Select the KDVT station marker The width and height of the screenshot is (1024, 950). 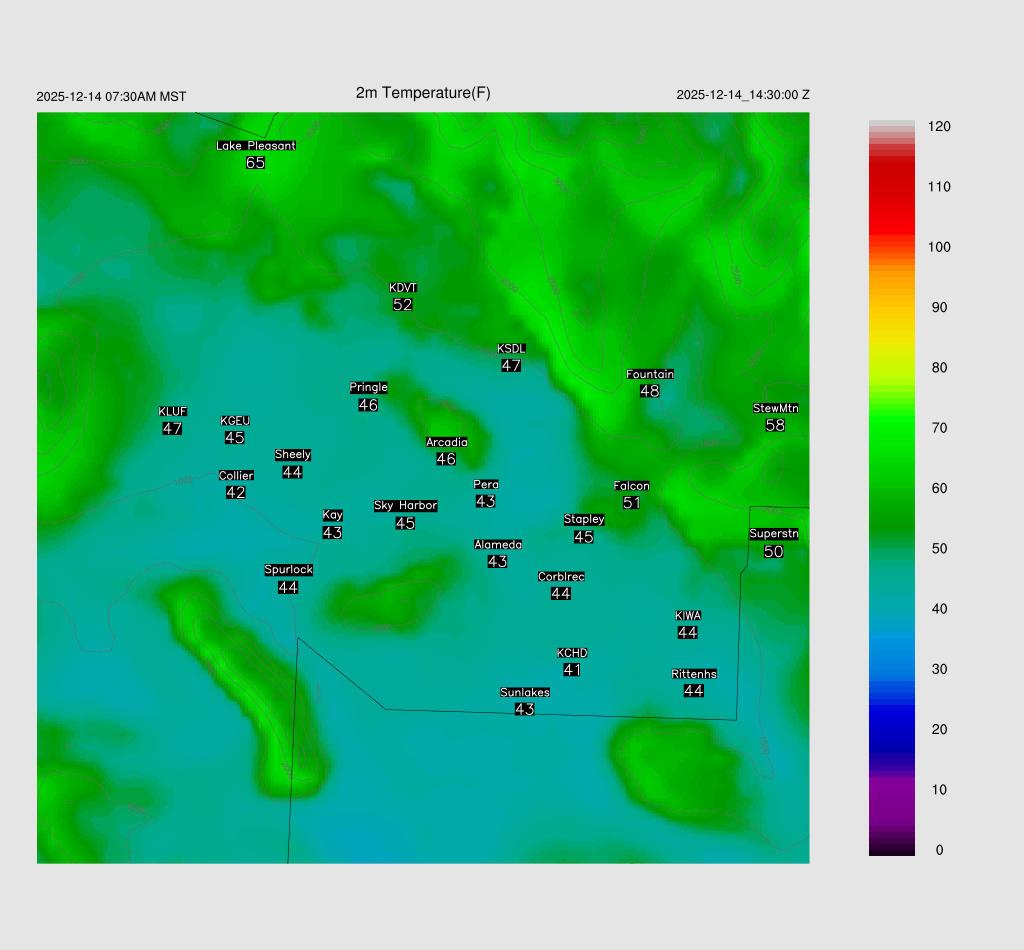tap(403, 288)
